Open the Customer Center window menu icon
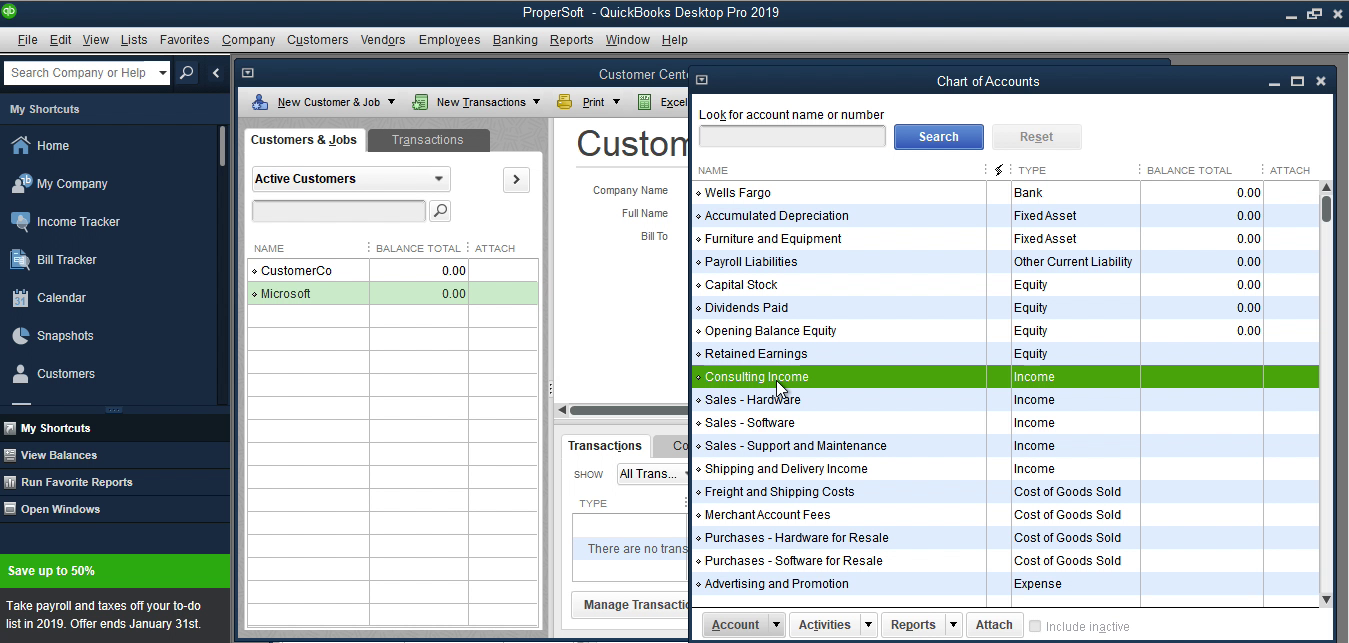Viewport: 1349px width, 643px height. [x=247, y=73]
